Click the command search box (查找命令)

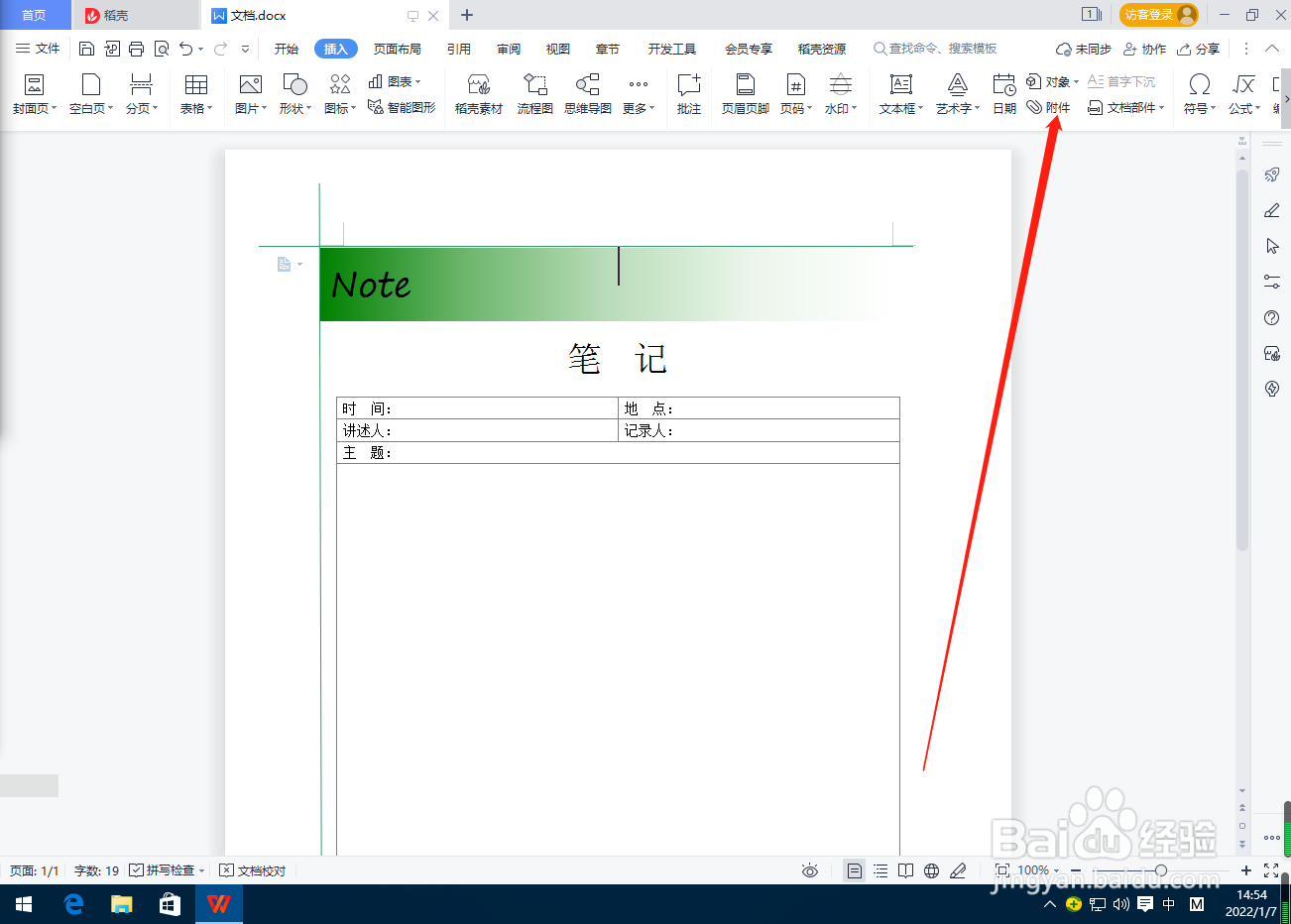click(935, 49)
